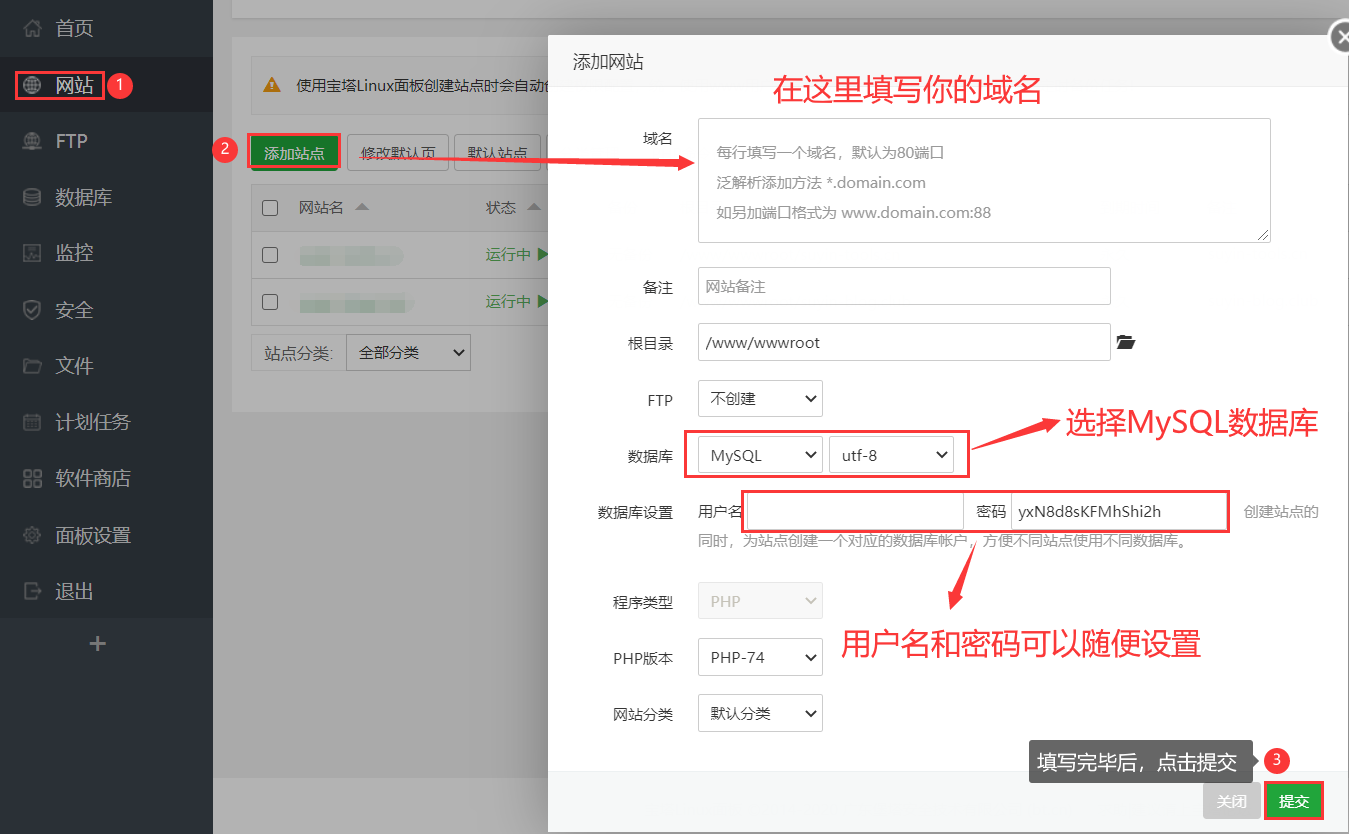Click the 数据库 database stack icon
The image size is (1349, 834).
pos(33,198)
